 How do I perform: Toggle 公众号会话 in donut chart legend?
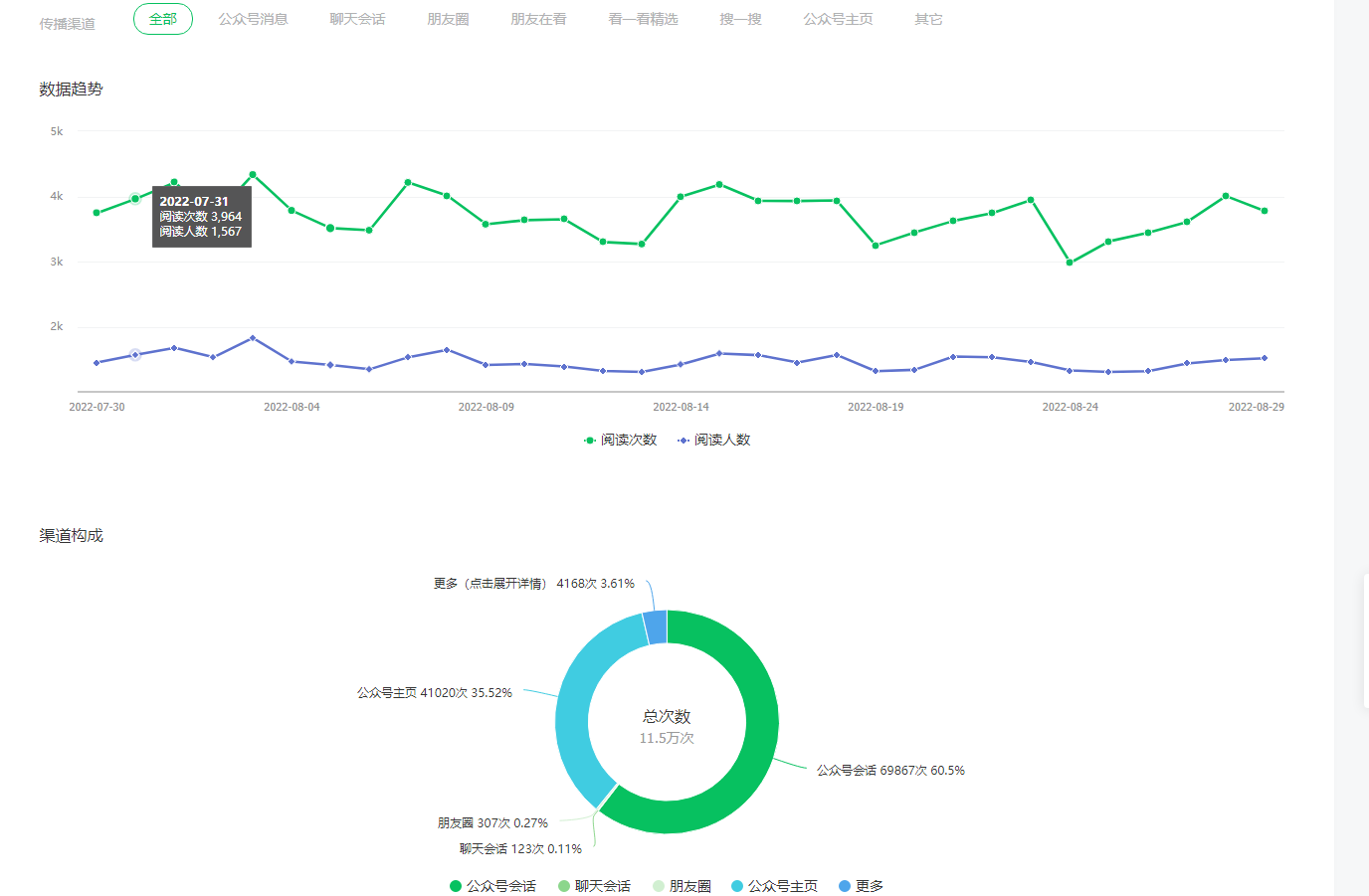492,886
